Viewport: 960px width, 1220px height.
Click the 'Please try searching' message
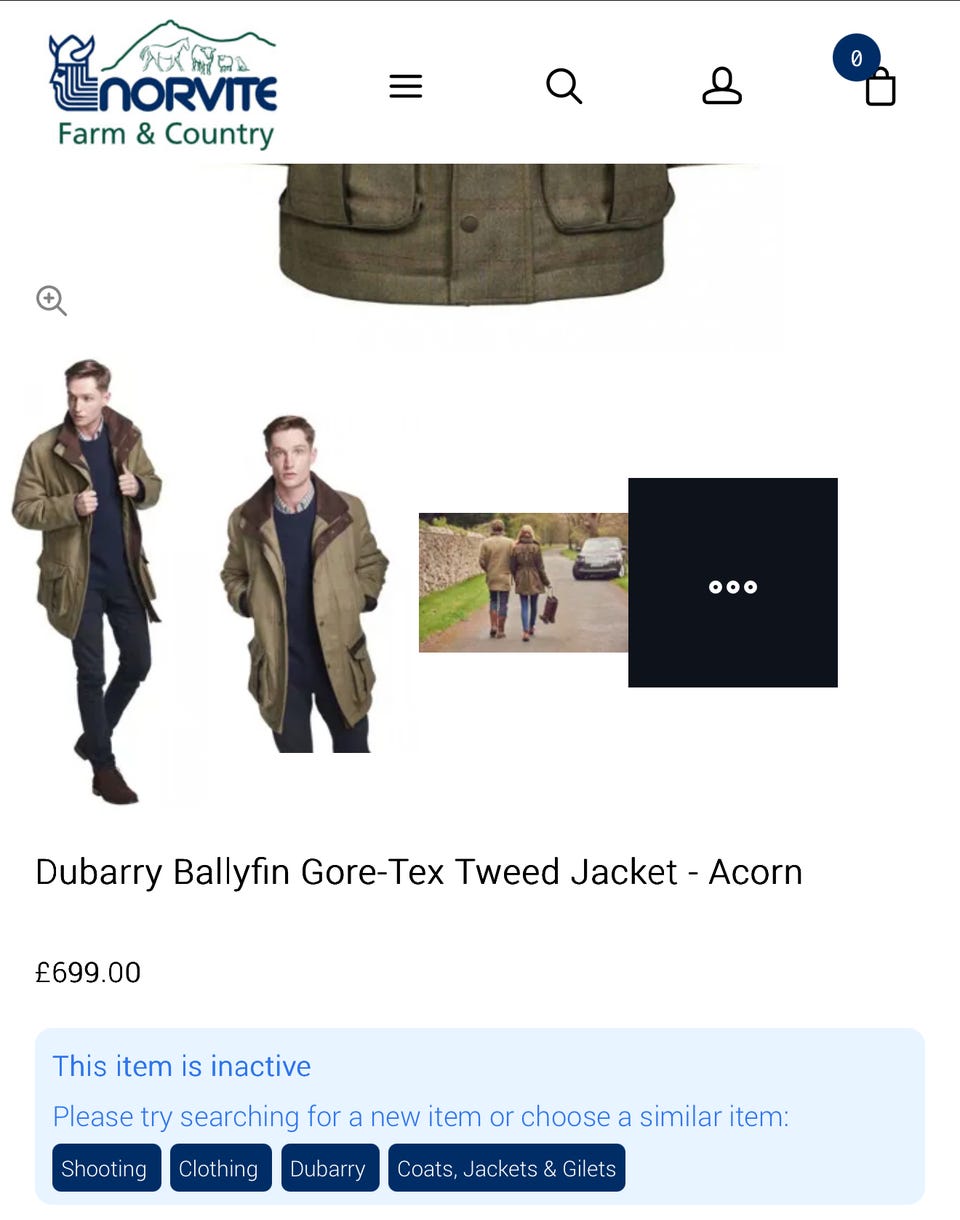(x=421, y=1116)
